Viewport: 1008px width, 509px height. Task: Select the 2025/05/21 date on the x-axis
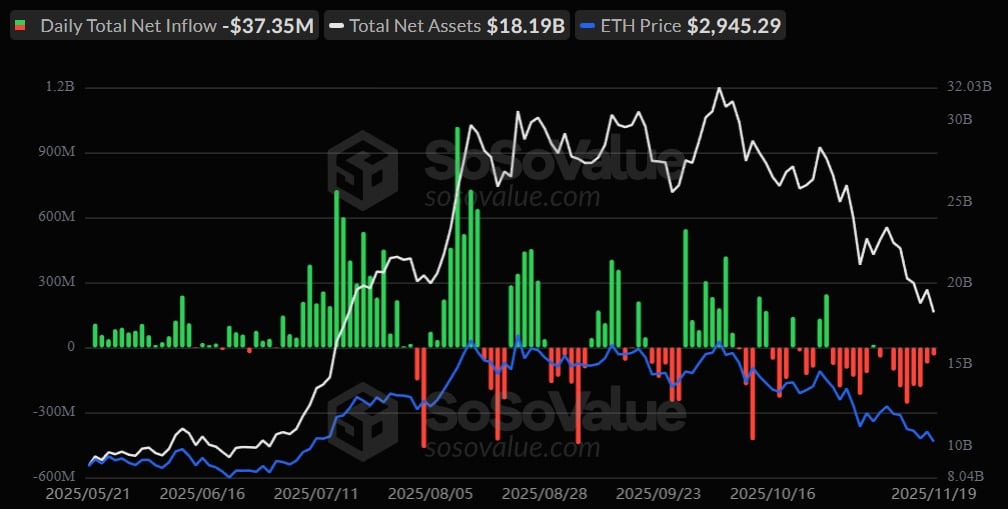(89, 493)
